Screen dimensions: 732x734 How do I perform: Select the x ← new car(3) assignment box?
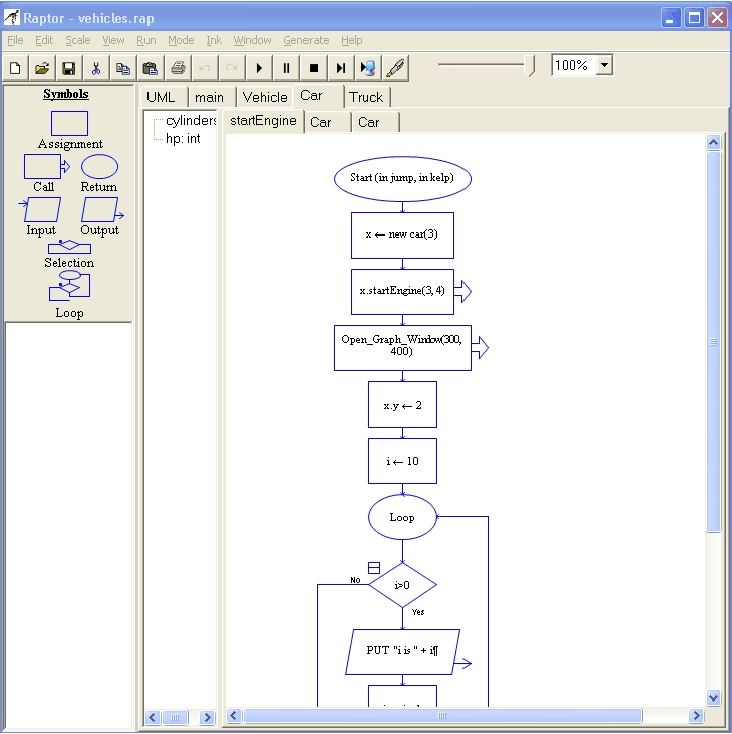pyautogui.click(x=403, y=235)
